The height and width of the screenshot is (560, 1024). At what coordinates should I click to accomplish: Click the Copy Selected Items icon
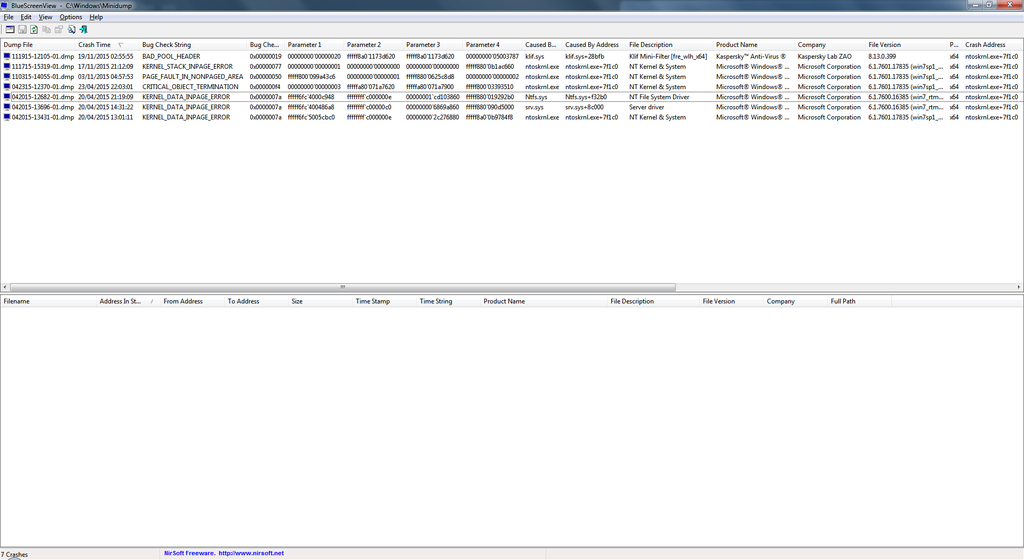coord(46,29)
